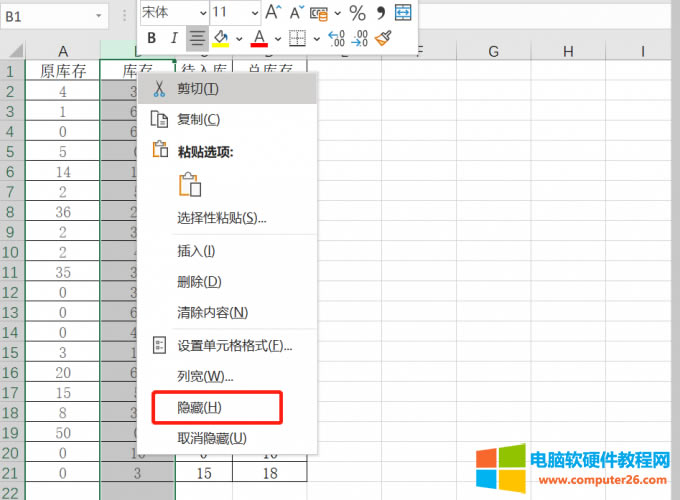Select row 21 header
Image resolution: width=680 pixels, height=500 pixels.
[x=12, y=473]
